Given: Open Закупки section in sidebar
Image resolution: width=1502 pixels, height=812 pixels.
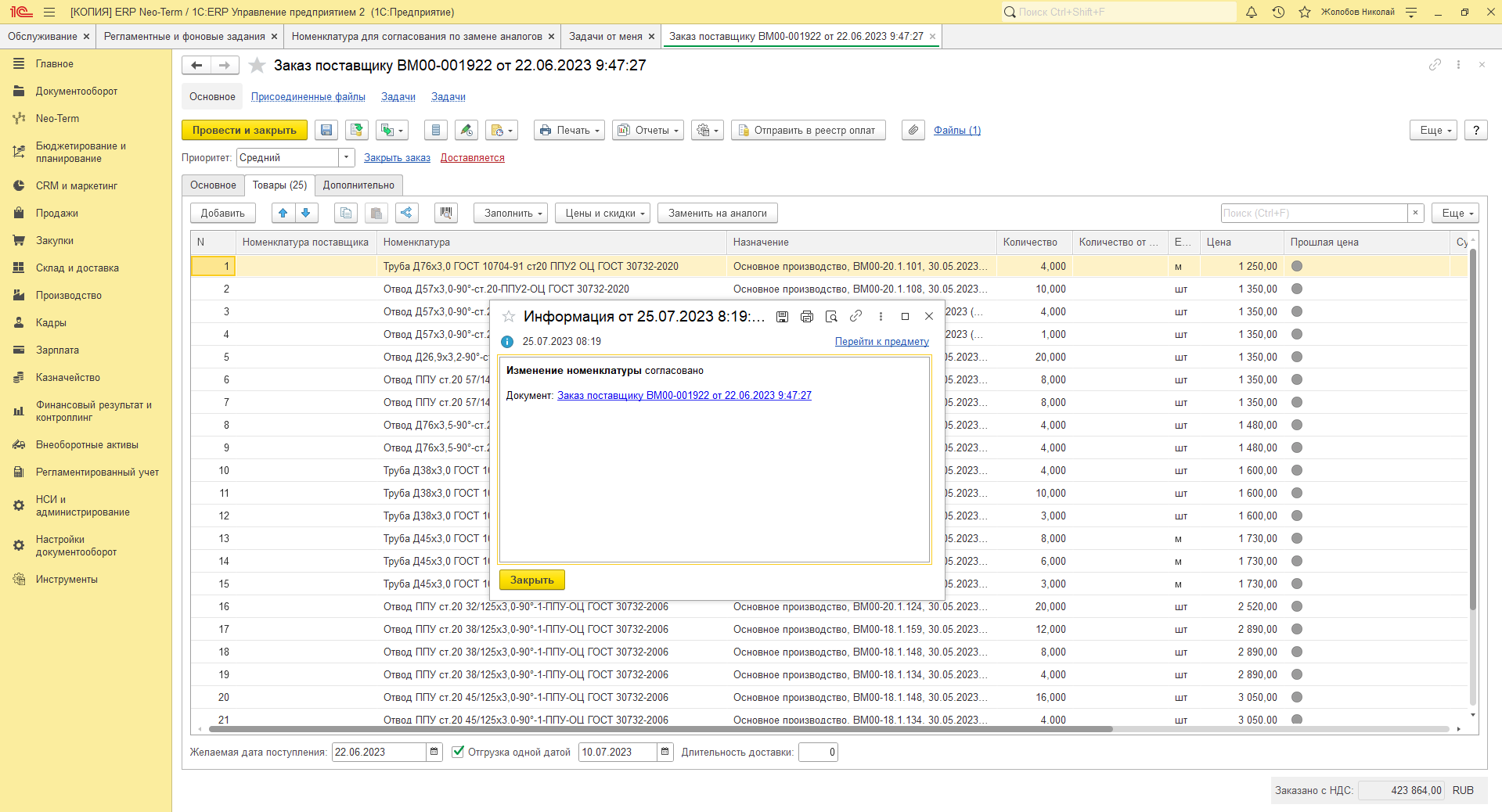Looking at the screenshot, I should [x=55, y=240].
